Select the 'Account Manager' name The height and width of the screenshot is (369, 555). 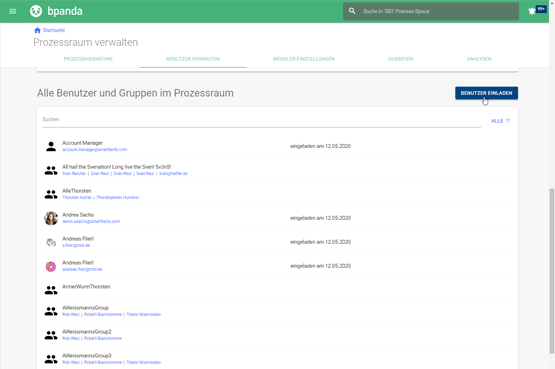(82, 143)
